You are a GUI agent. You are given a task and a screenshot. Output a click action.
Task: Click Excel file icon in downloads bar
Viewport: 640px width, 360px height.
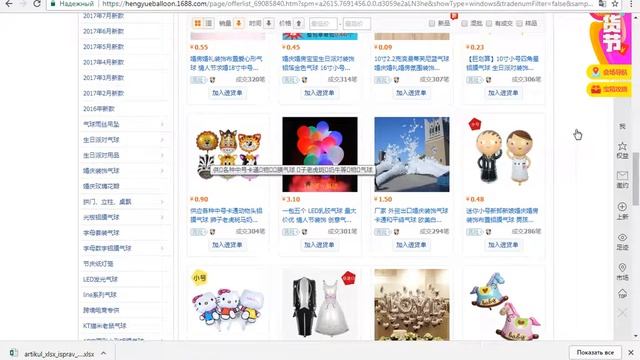(x=13, y=353)
